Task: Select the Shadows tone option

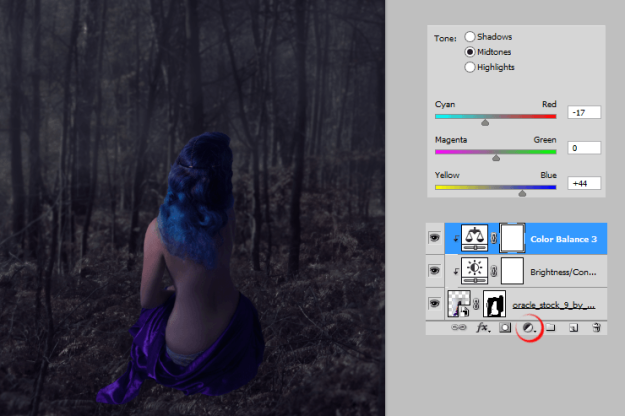Action: point(470,37)
